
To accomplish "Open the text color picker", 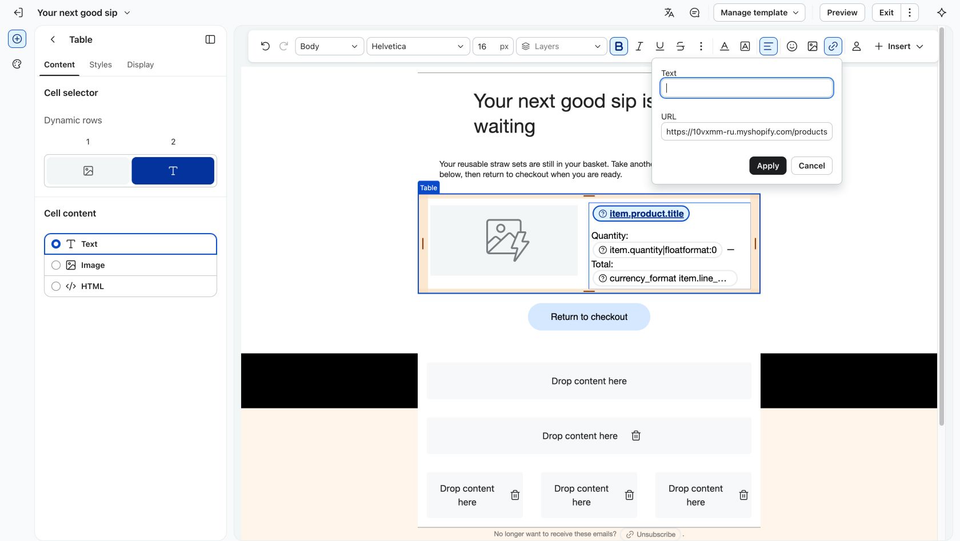I will [724, 46].
